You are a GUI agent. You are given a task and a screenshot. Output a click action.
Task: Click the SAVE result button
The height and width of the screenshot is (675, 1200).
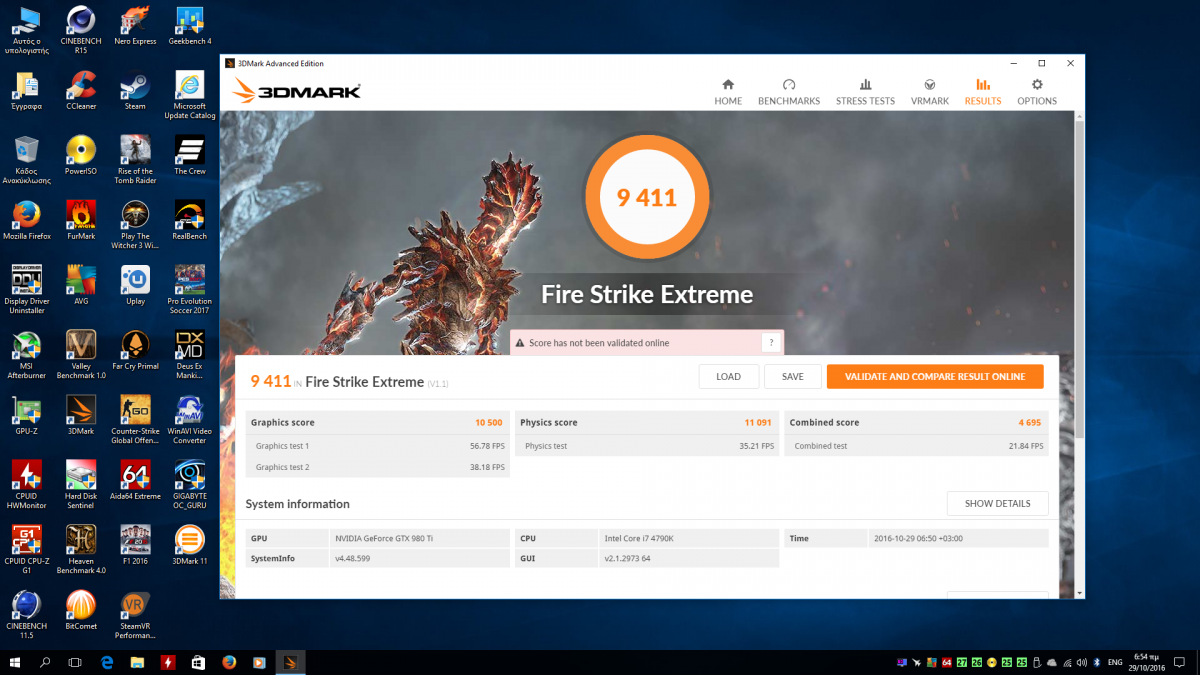coord(792,376)
